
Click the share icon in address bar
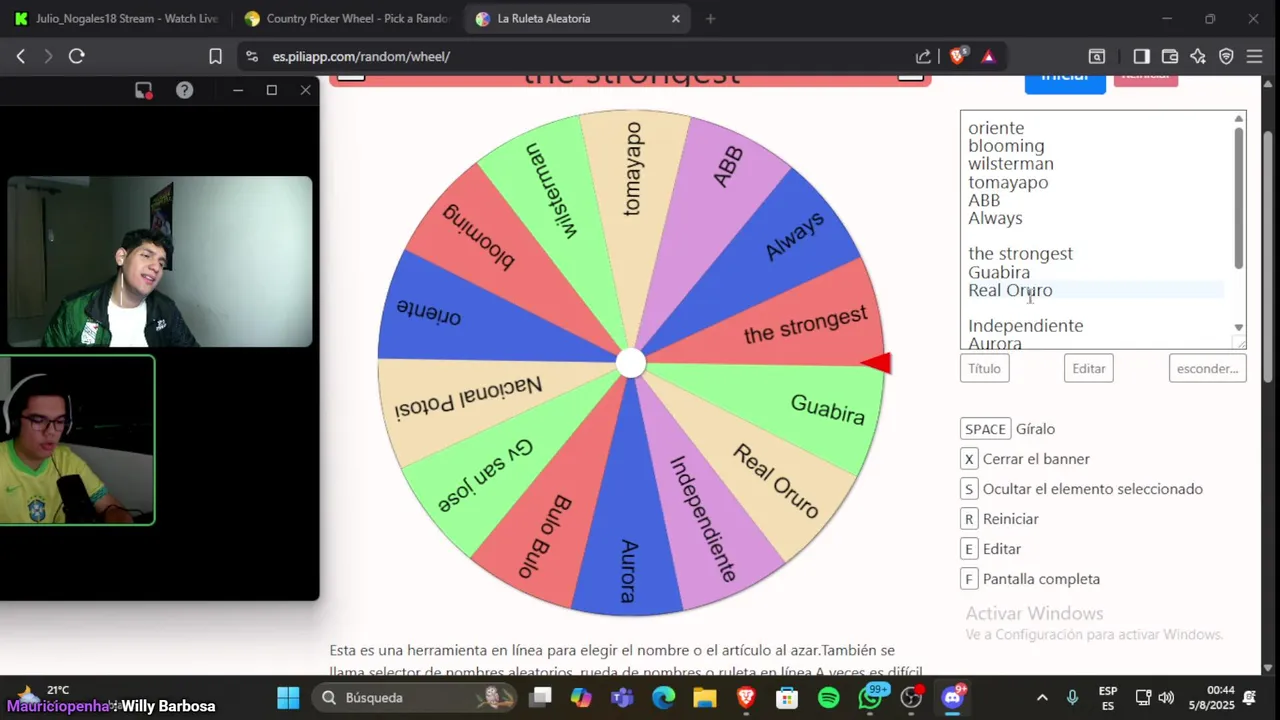pos(923,56)
